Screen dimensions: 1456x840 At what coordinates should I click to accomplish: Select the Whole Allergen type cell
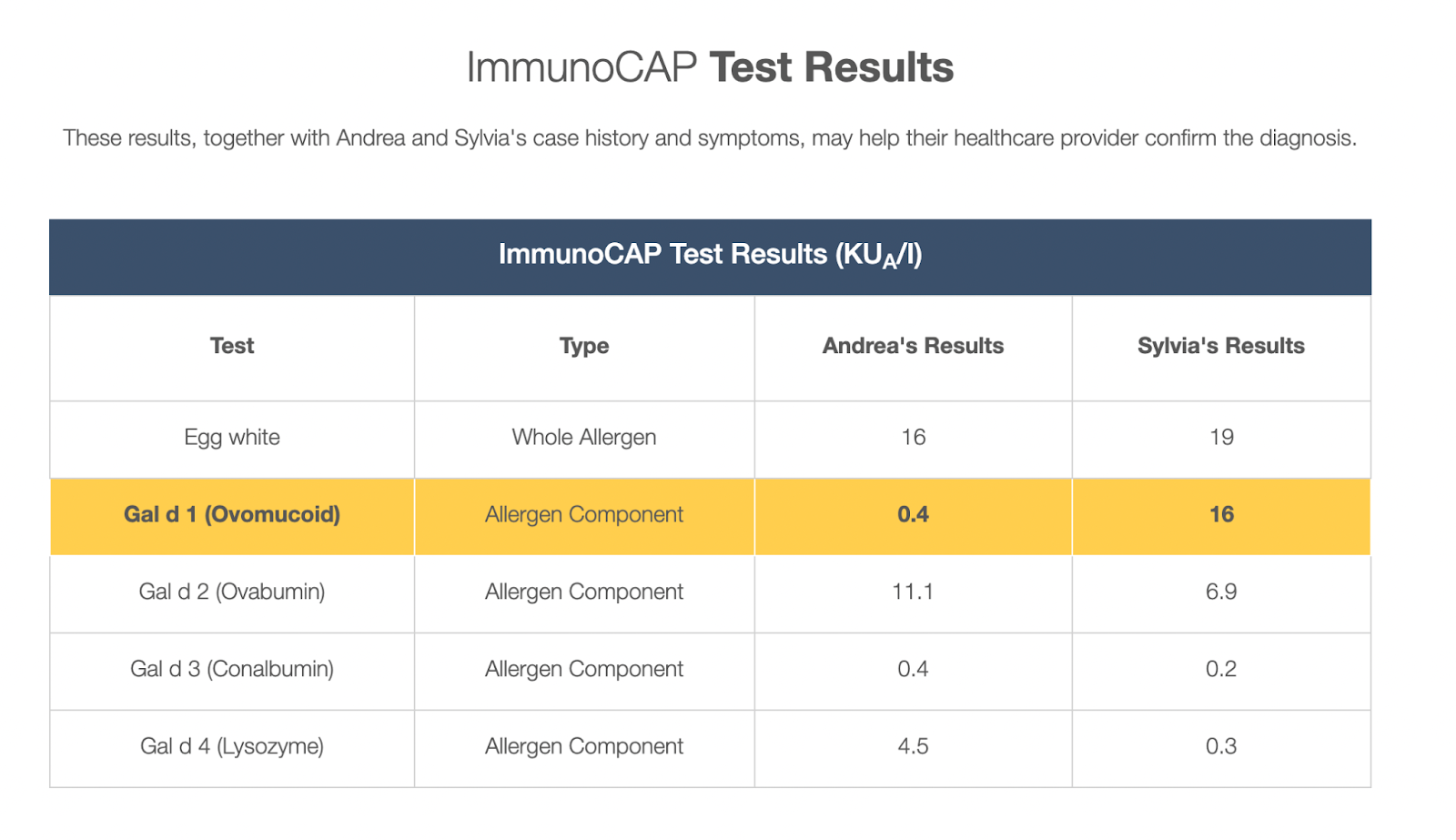584,438
